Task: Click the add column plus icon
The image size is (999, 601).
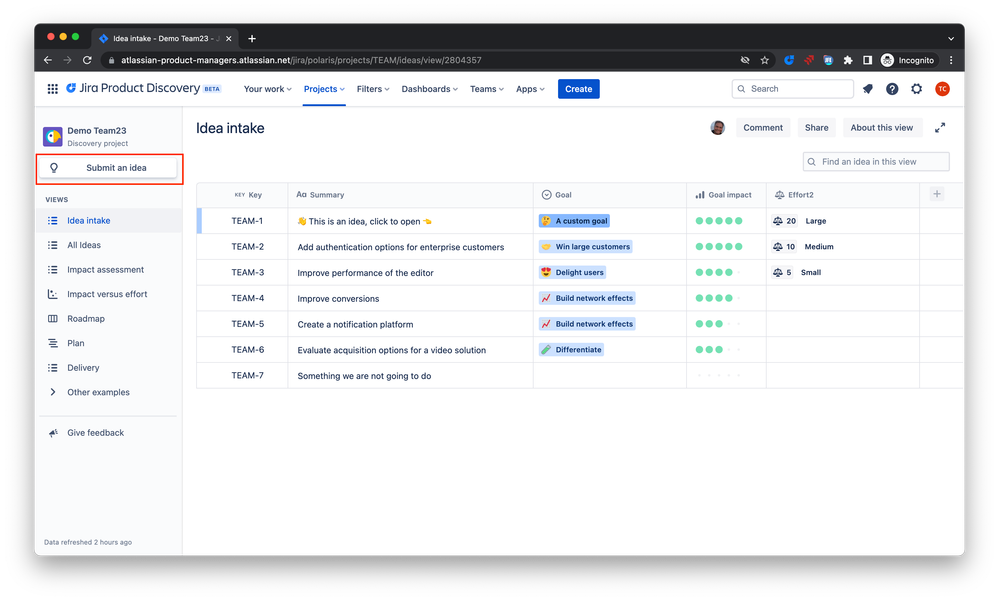Action: (937, 194)
